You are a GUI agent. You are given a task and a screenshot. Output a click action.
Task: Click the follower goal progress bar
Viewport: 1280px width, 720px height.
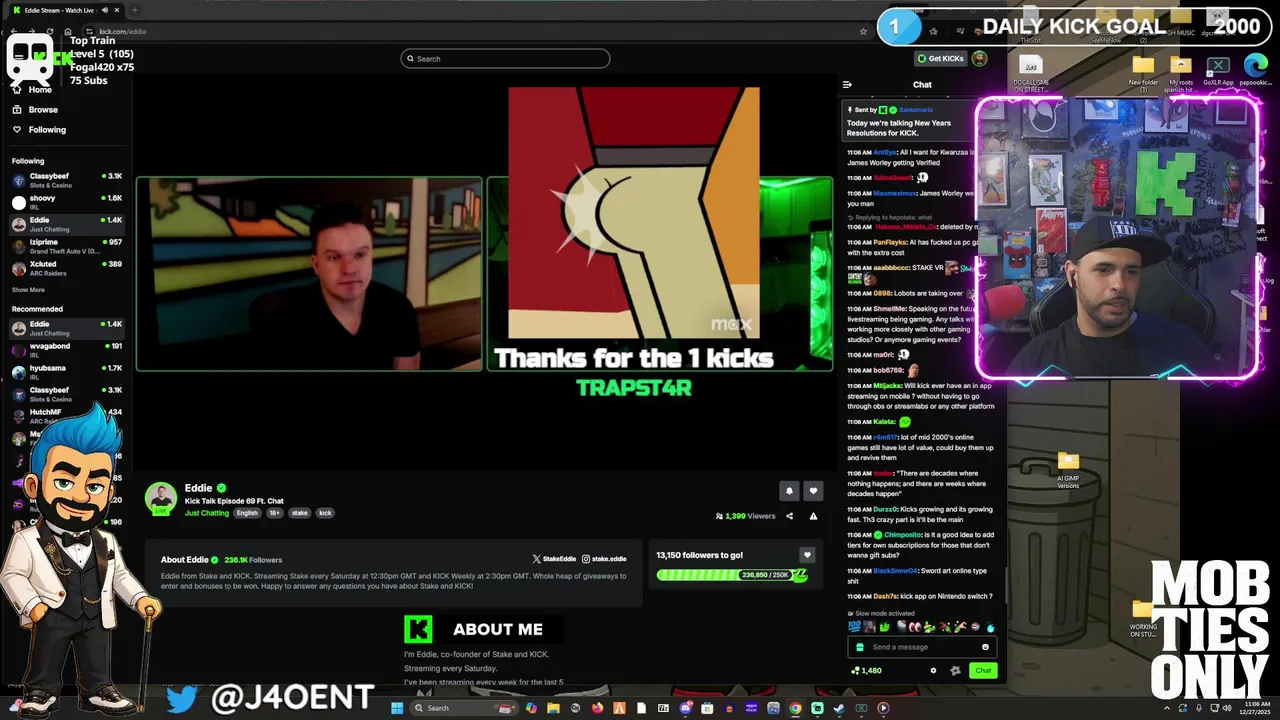coord(732,575)
